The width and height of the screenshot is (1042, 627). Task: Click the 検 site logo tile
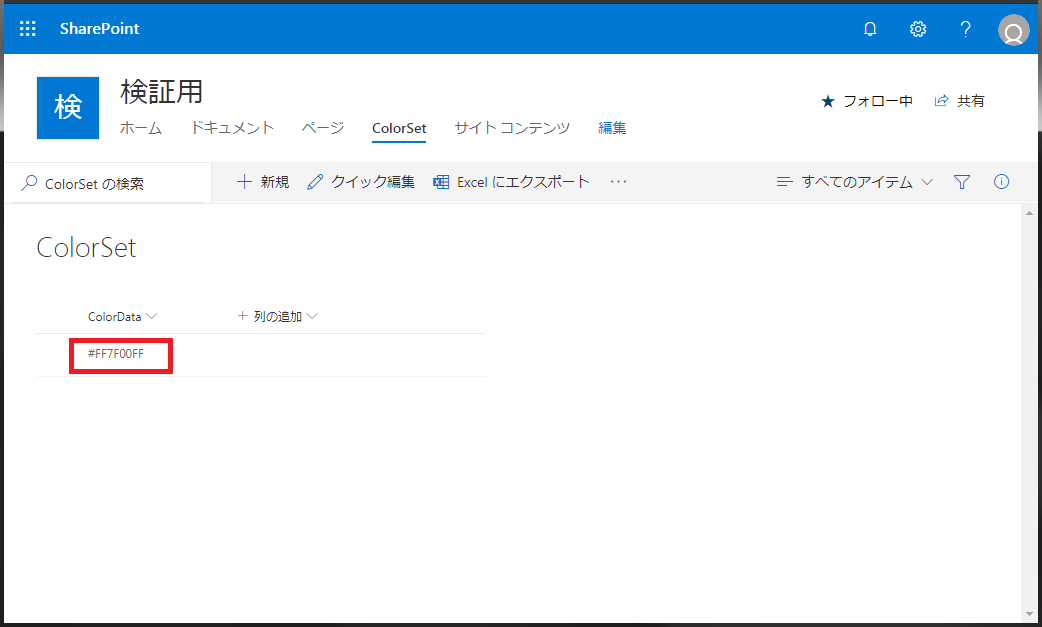pos(68,108)
